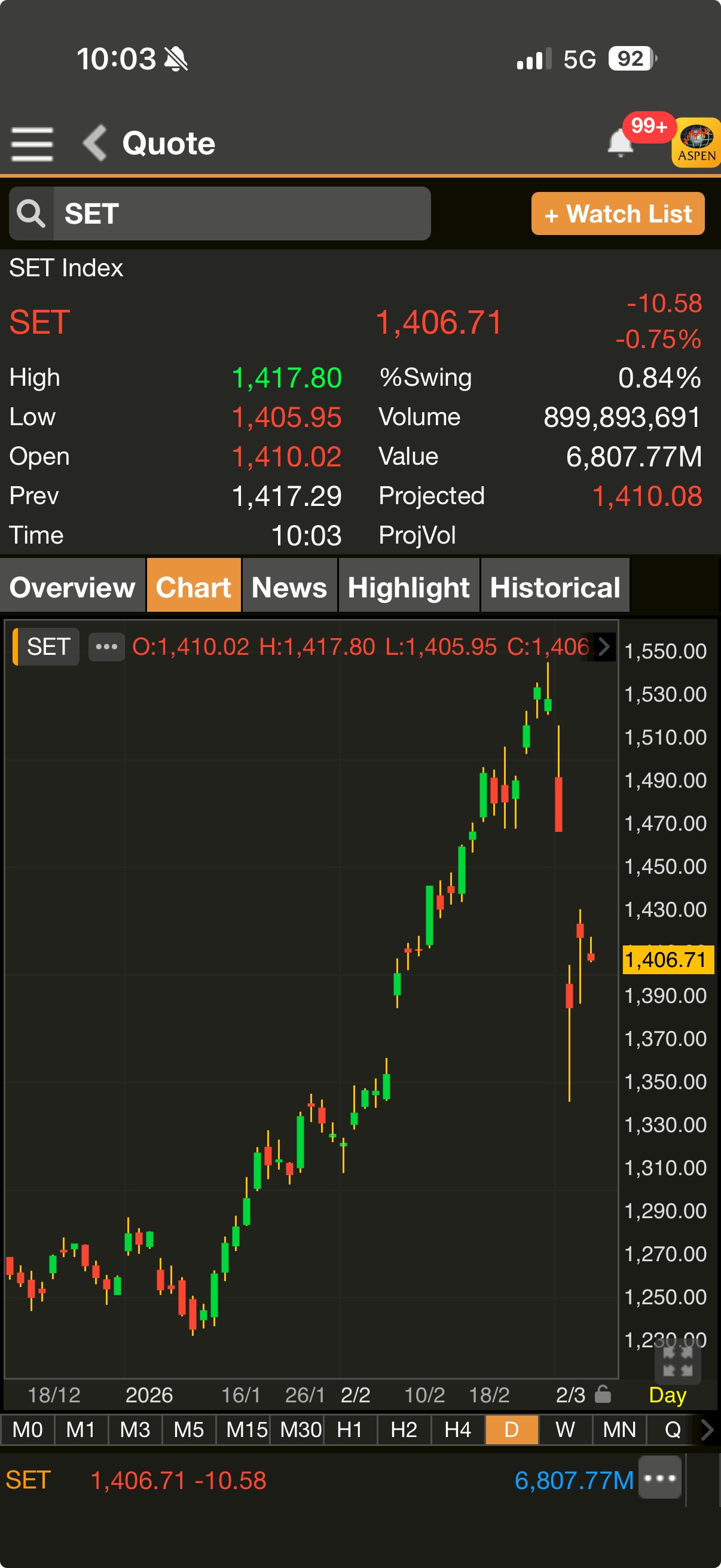Switch to the News tab
The image size is (721, 1568).
(289, 587)
